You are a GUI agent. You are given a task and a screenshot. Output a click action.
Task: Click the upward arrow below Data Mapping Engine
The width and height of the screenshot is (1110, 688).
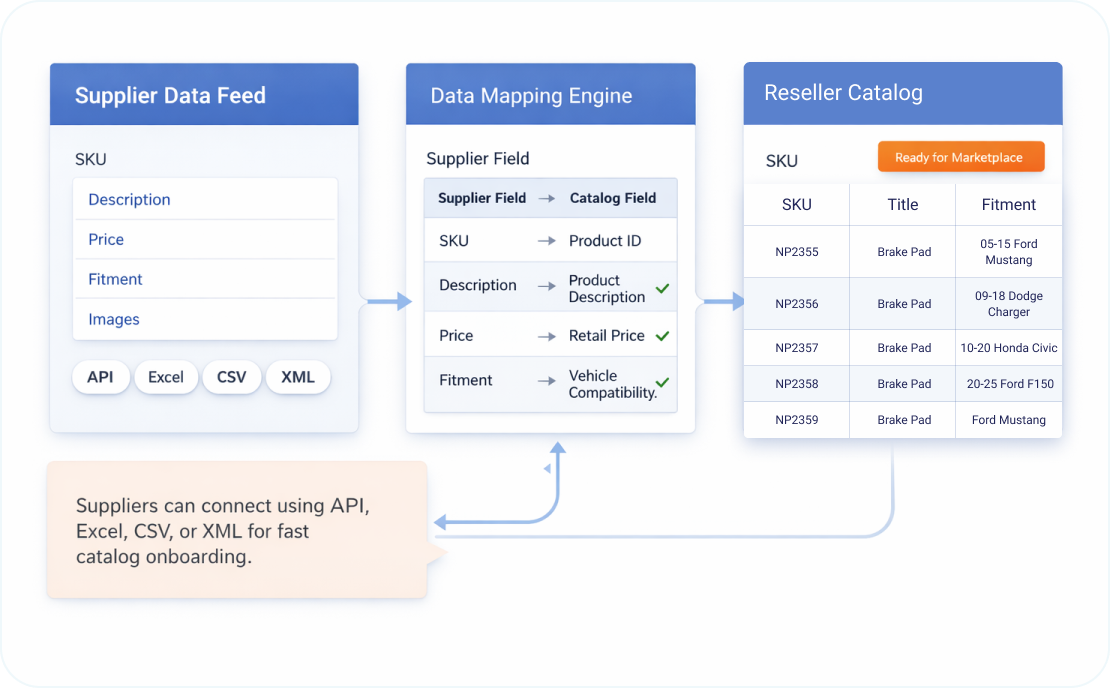click(x=558, y=450)
